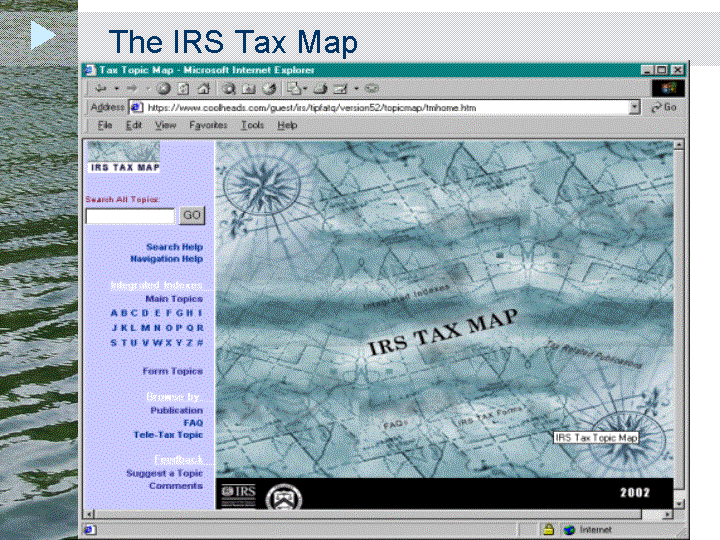Open the Tools menu
Image resolution: width=720 pixels, height=540 pixels.
[253, 125]
